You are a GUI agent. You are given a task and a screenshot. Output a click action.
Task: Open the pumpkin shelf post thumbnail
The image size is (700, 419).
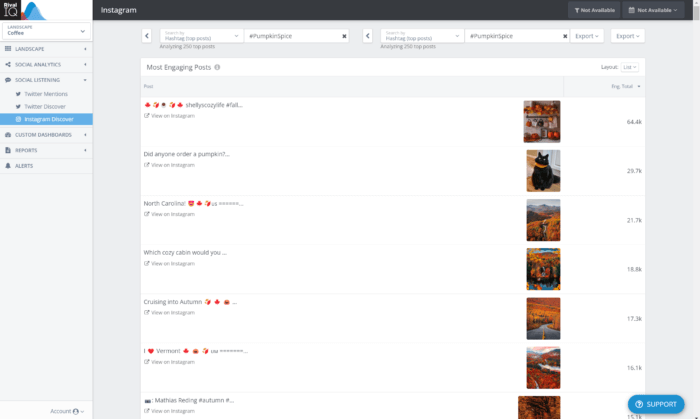pyautogui.click(x=542, y=121)
